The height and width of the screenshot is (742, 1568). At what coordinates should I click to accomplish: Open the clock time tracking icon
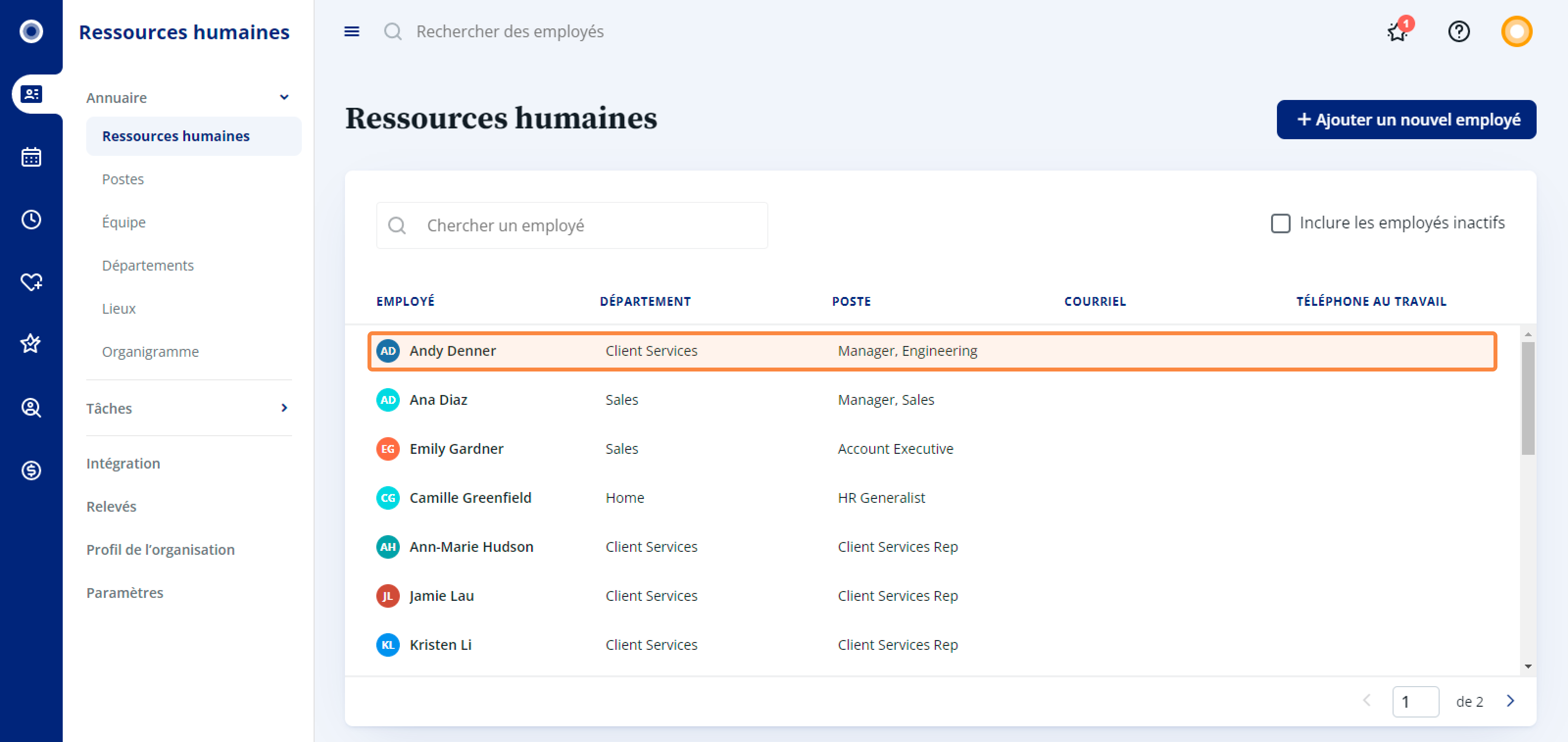31,220
